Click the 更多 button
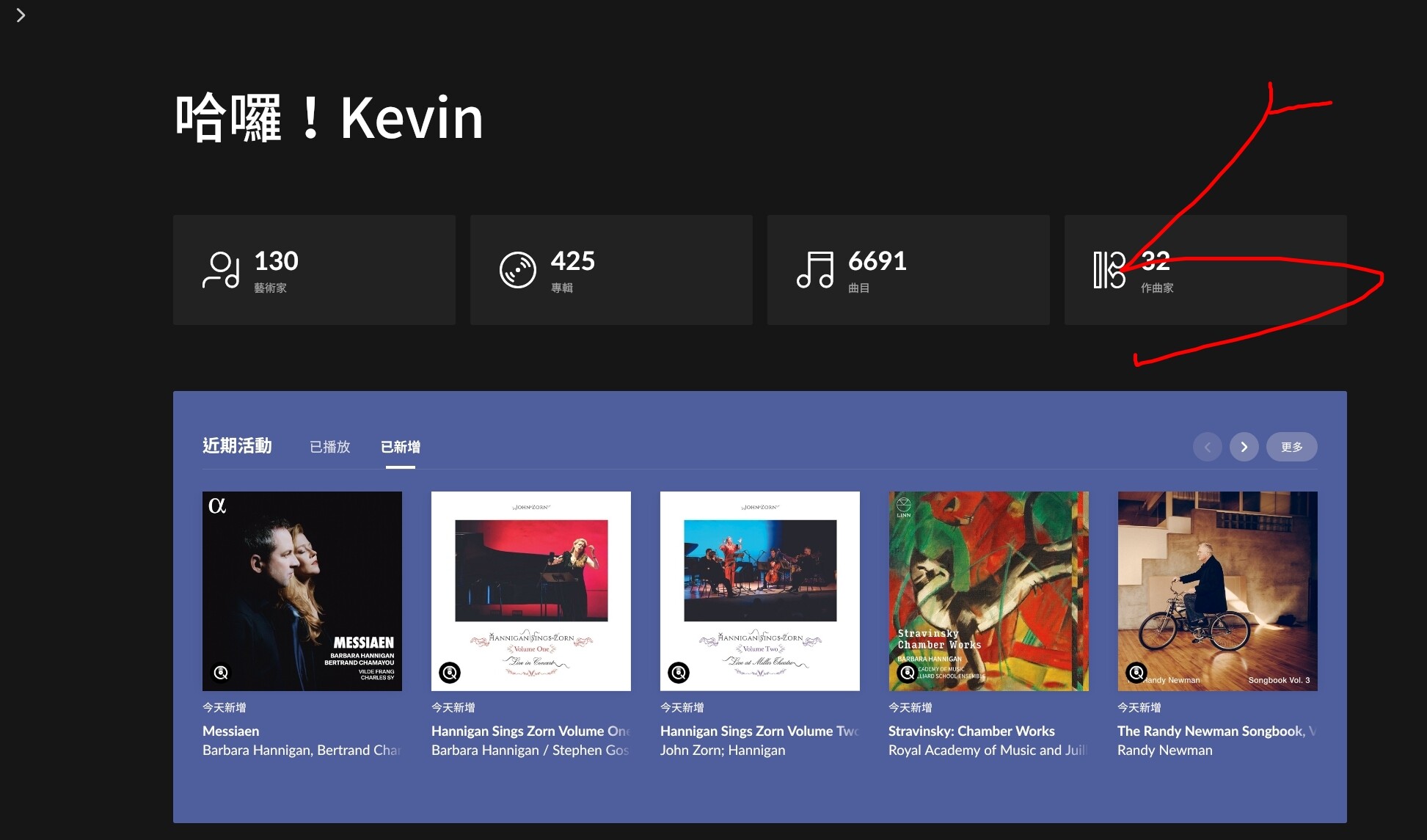Image resolution: width=1427 pixels, height=840 pixels. point(1292,447)
